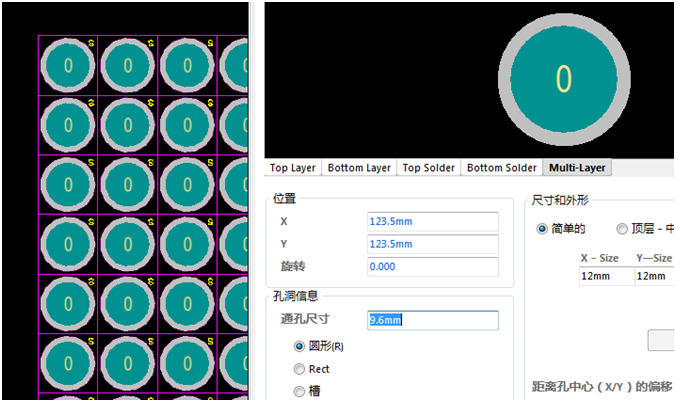Choose the 顶层 radio option beside 简单的
This screenshot has height=402, width=676.
[x=622, y=229]
